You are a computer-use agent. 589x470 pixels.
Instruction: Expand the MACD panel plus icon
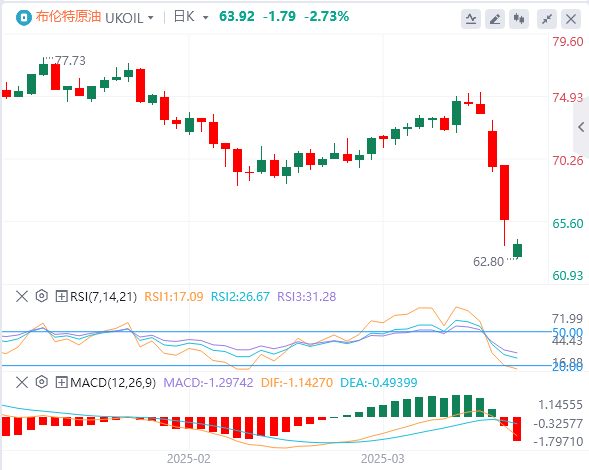pos(61,382)
